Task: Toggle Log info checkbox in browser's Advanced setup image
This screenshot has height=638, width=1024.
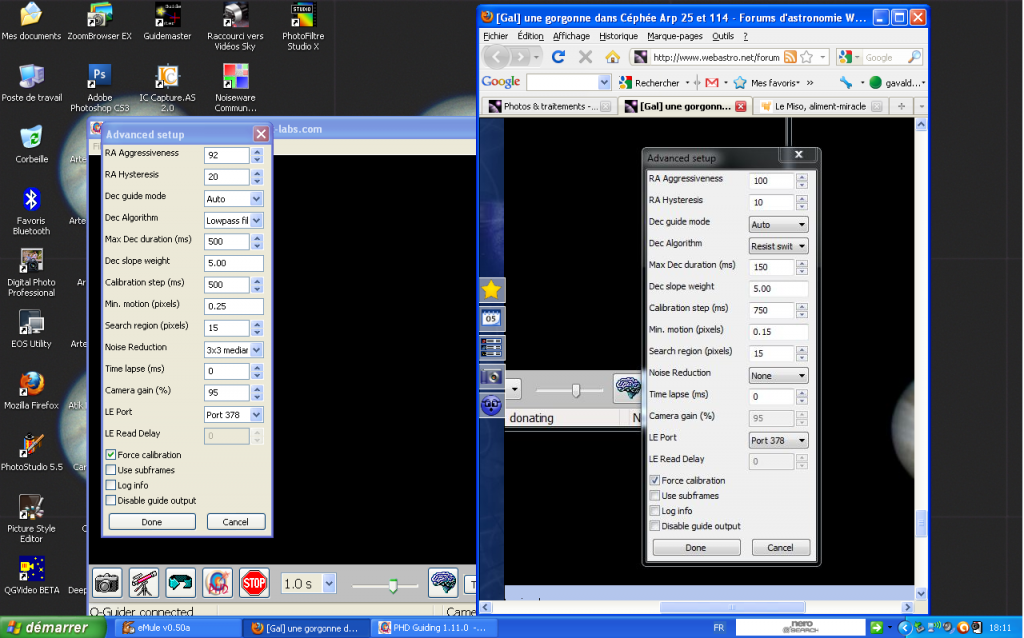Action: click(x=655, y=511)
